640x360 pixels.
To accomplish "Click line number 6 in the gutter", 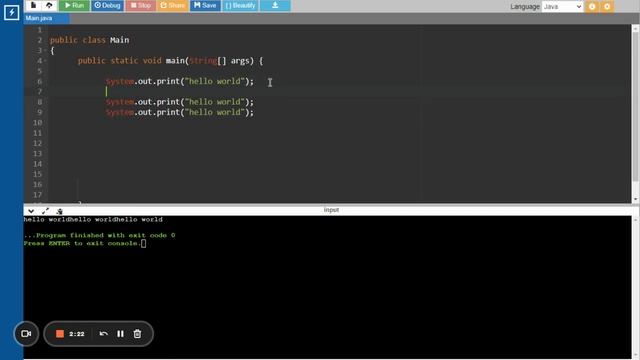I will (40, 81).
